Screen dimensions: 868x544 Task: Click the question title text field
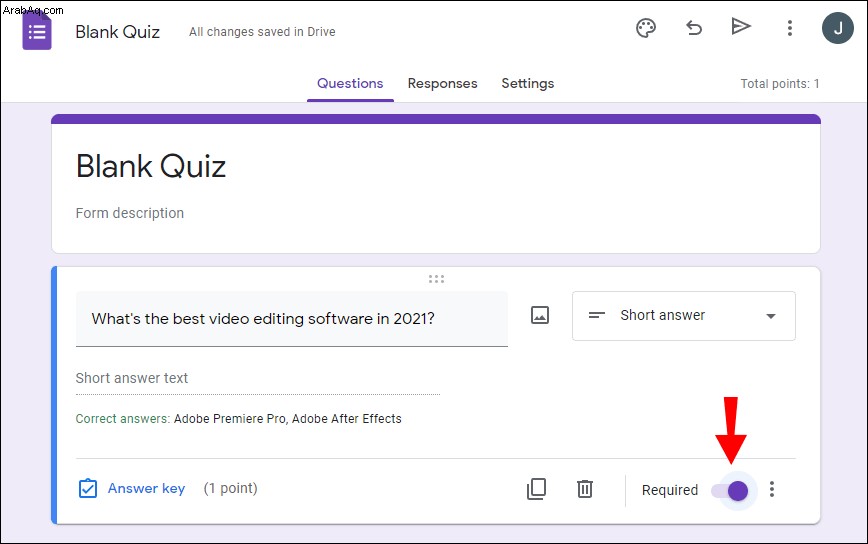coord(292,319)
